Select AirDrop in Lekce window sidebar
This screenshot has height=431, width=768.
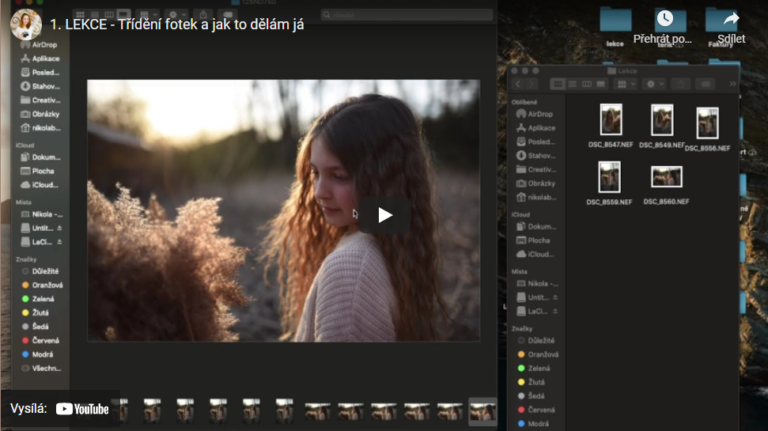point(535,114)
